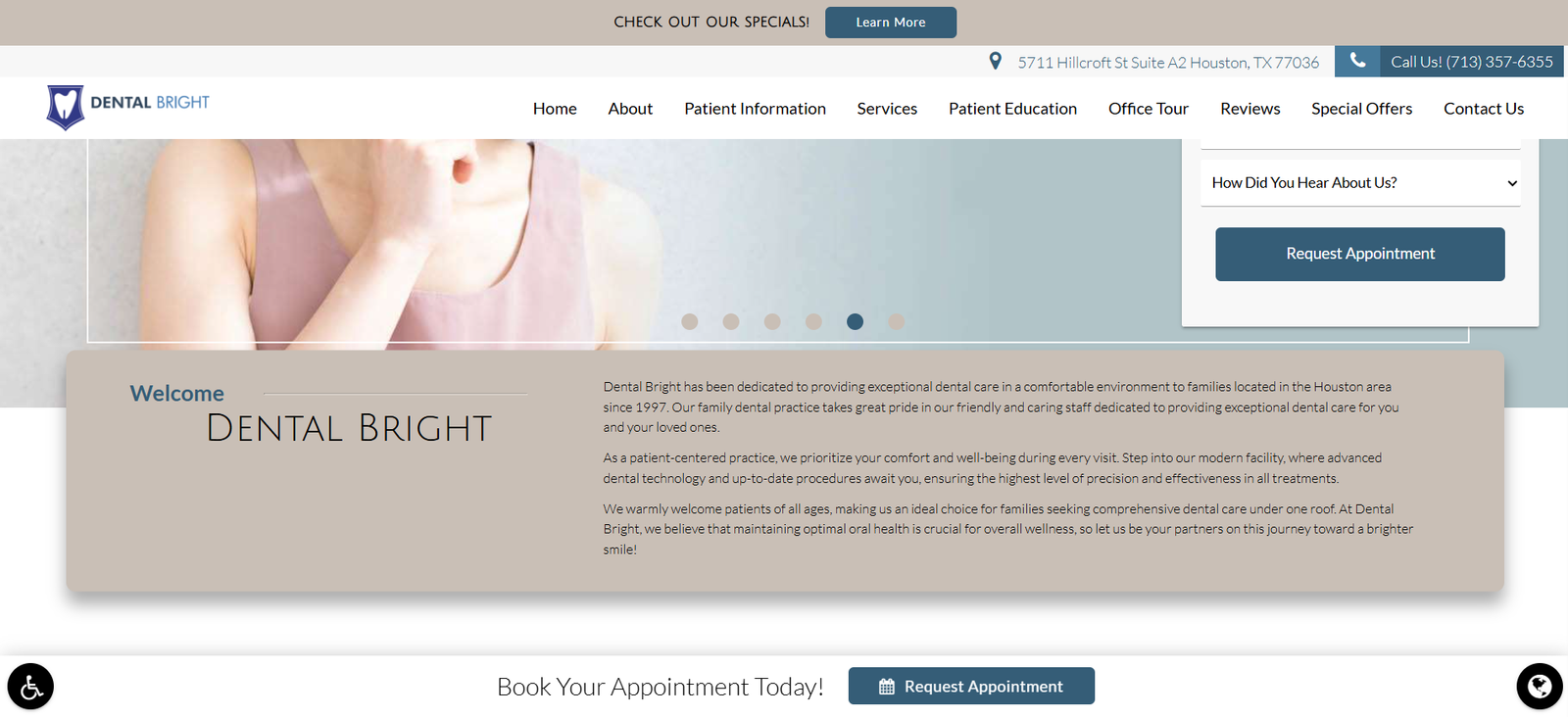The image size is (1568, 717).
Task: Open the Patient Education menu item
Action: (1012, 109)
